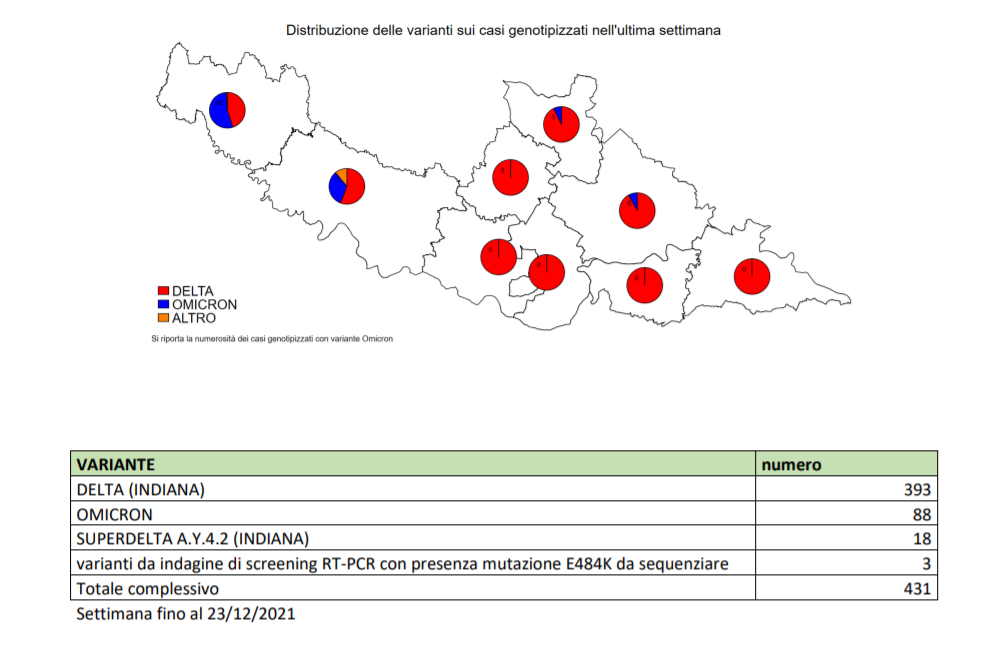Click the E484K mutation screening row text
Screen dimensions: 988x661
(x=402, y=564)
